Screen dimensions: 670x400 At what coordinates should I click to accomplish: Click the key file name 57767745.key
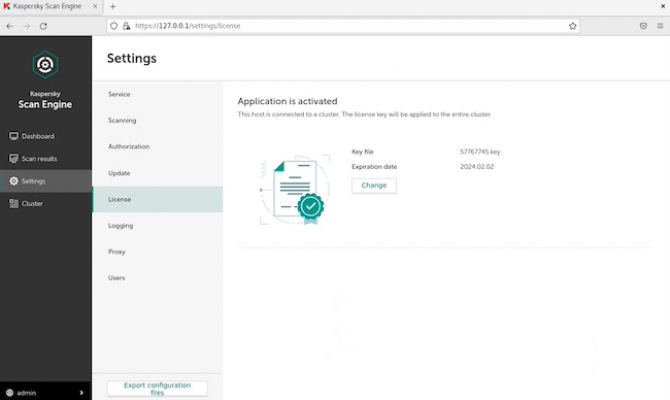pyautogui.click(x=480, y=152)
